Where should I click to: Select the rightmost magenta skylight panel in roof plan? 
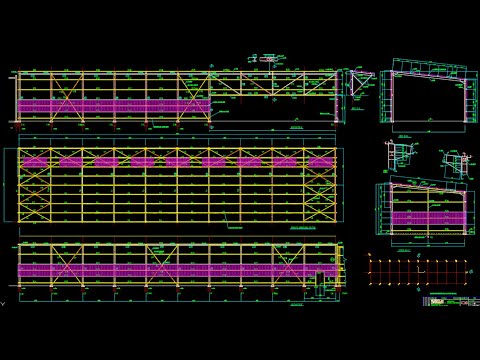pyautogui.click(x=321, y=162)
